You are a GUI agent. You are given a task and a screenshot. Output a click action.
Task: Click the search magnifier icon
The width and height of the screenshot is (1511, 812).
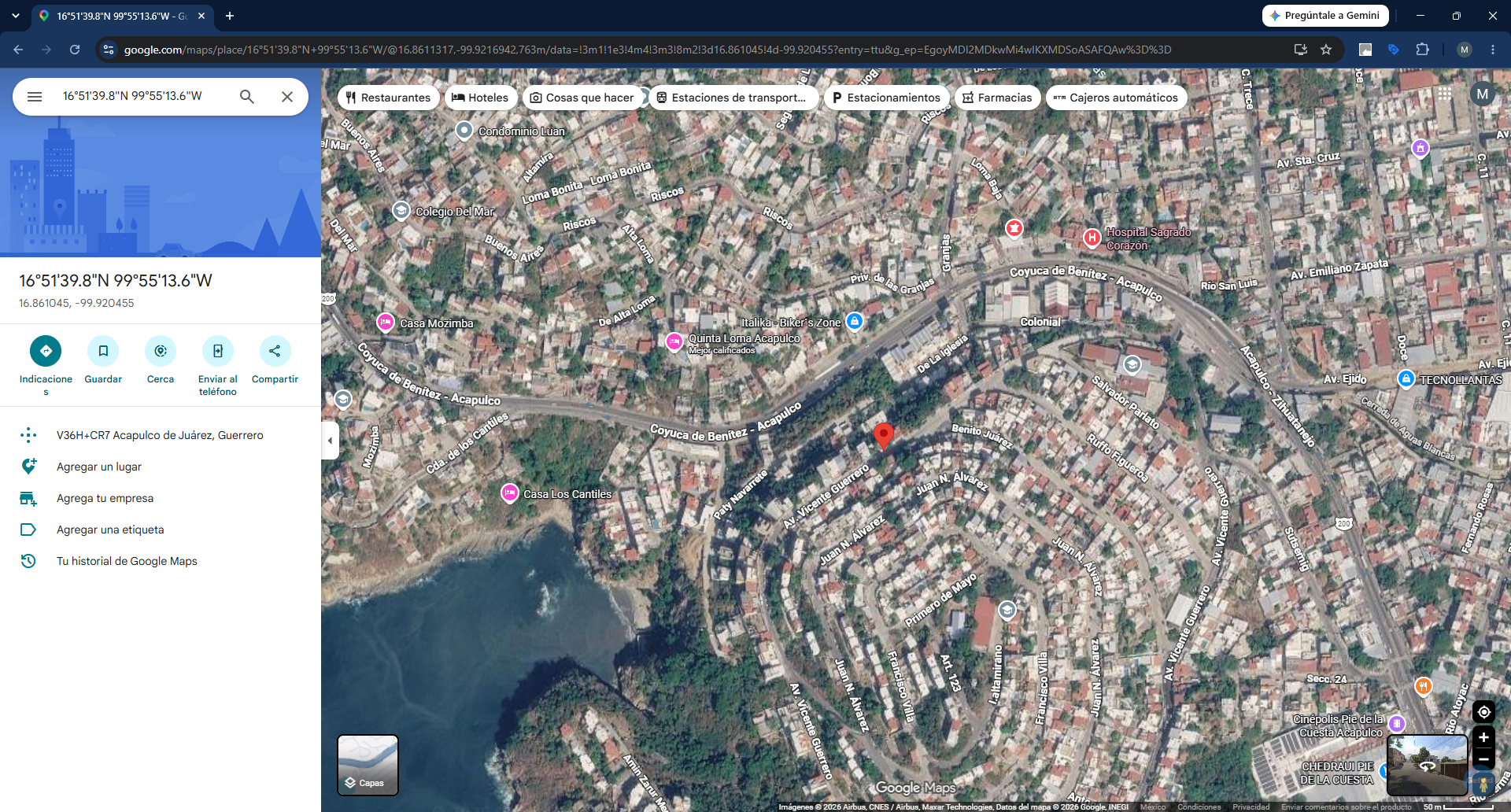click(x=247, y=97)
